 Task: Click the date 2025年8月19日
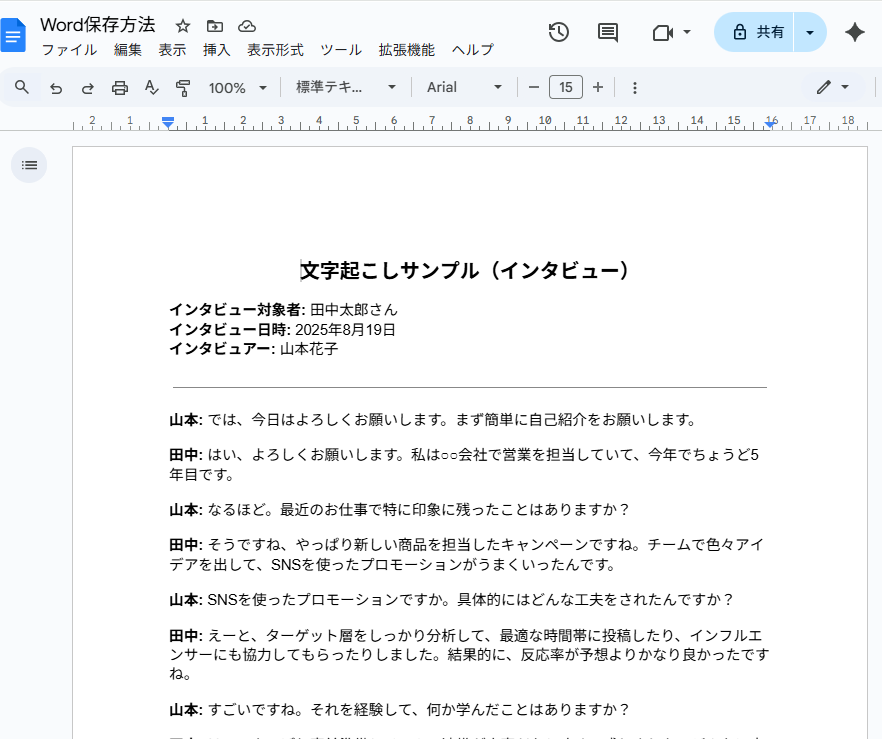point(345,330)
